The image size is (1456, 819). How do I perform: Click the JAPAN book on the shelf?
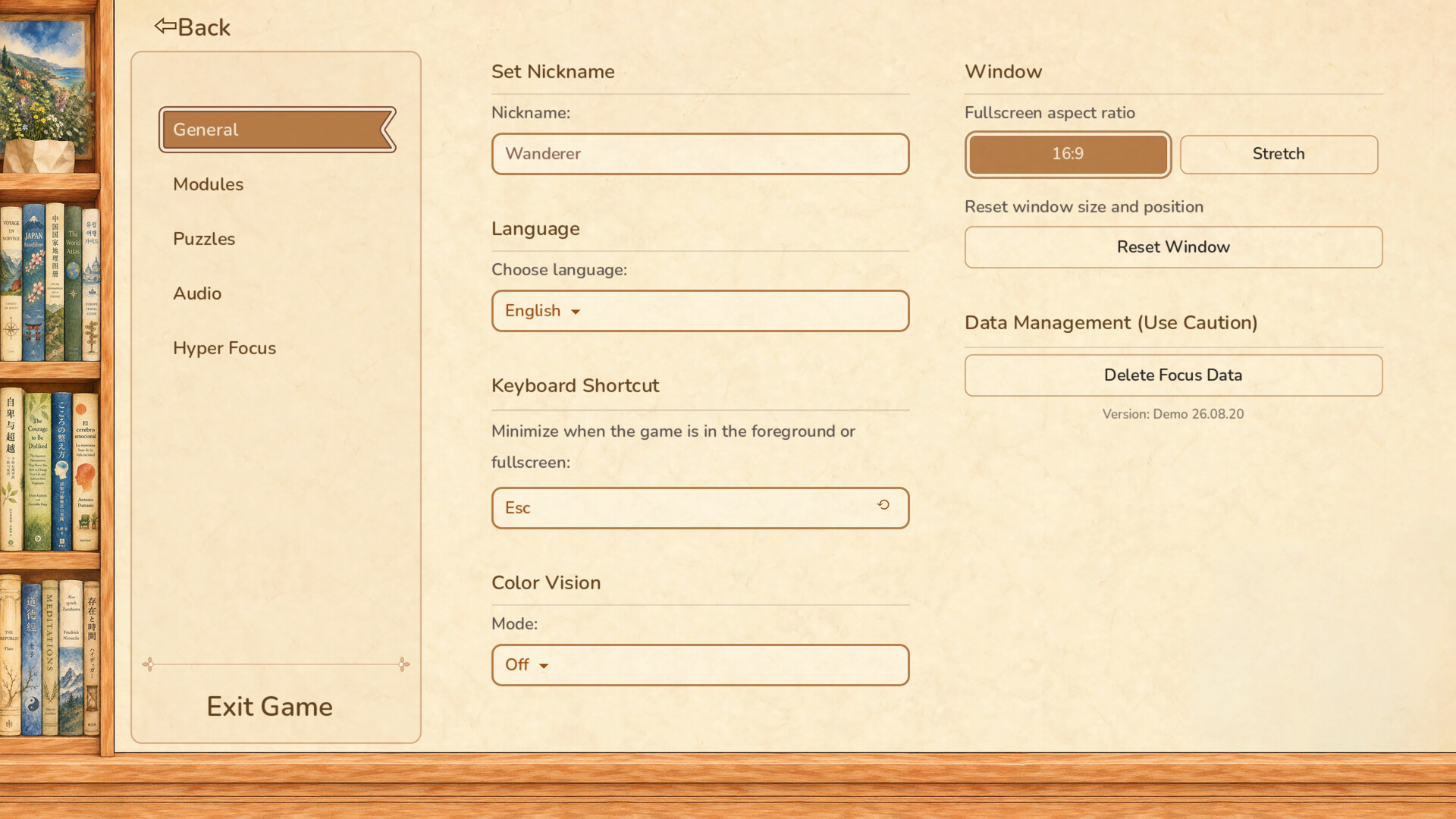[x=33, y=282]
